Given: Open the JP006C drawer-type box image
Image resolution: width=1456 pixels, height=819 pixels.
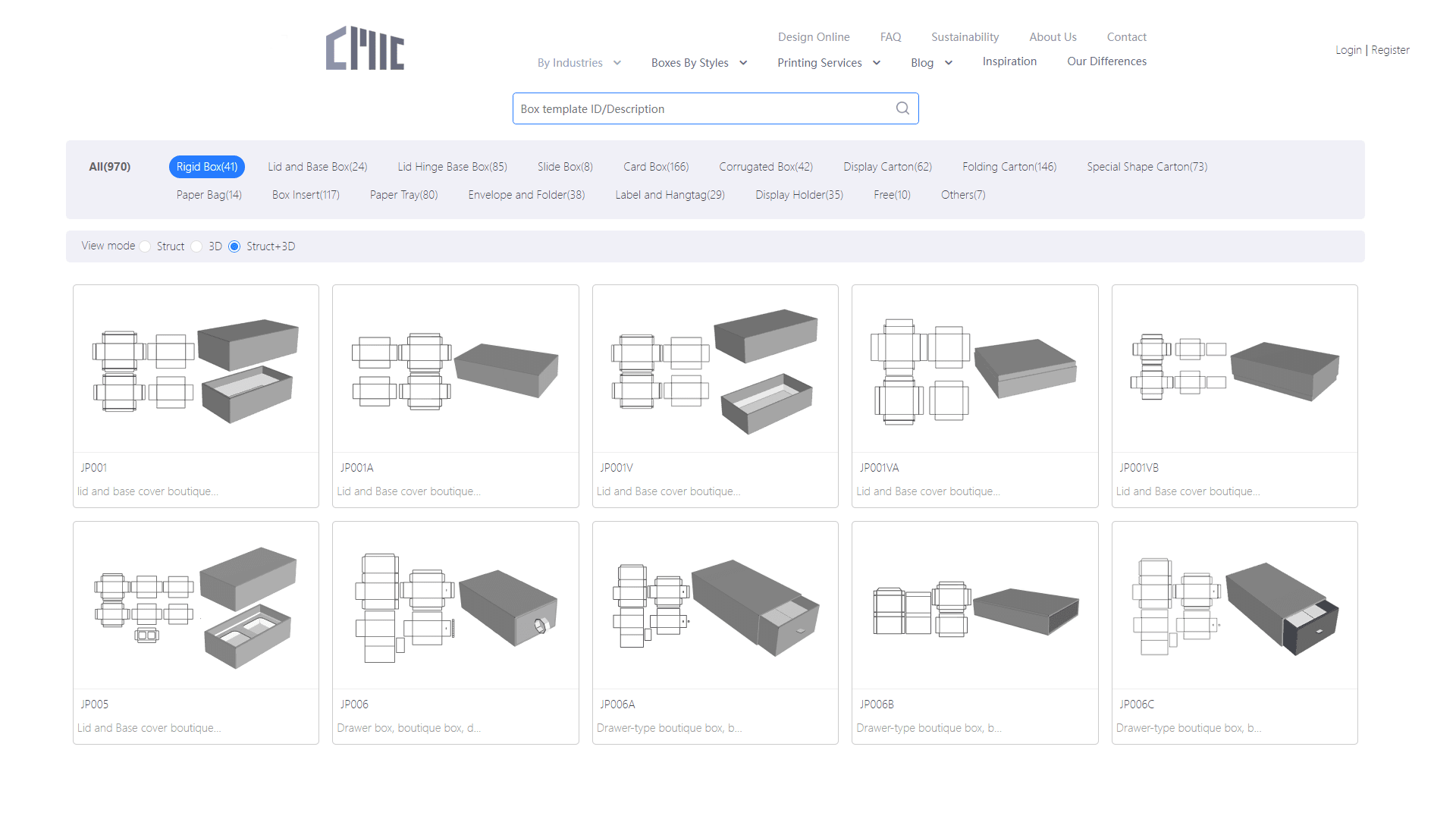Looking at the screenshot, I should 1234,606.
